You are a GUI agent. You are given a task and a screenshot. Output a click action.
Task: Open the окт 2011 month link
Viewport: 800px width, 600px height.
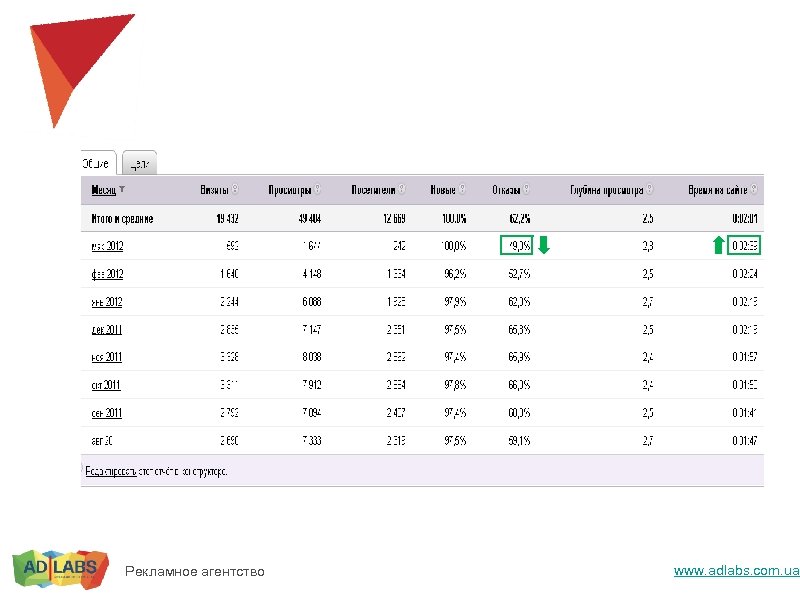click(106, 385)
